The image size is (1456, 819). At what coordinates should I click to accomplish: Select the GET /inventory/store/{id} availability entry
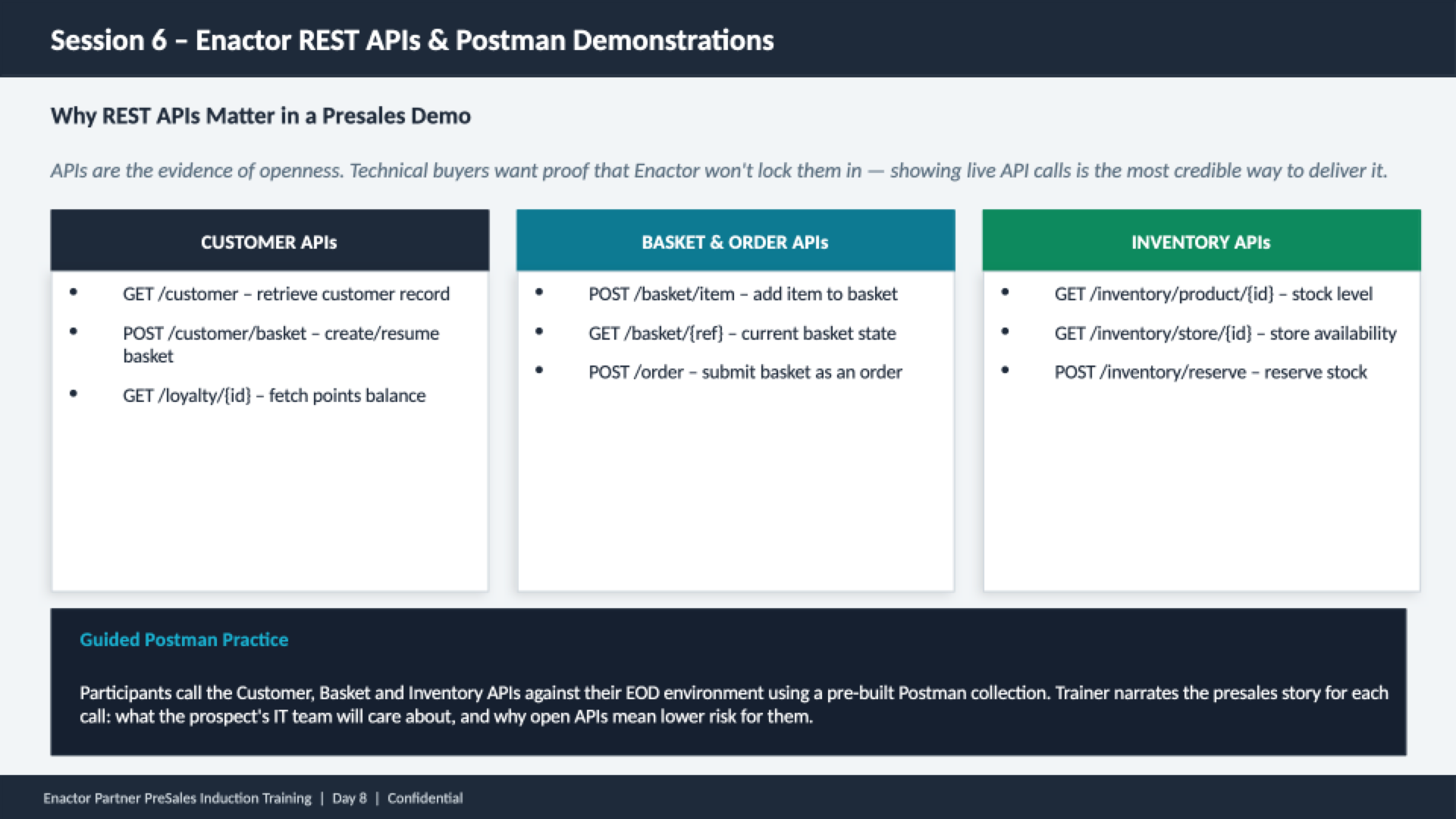pyautogui.click(x=1225, y=333)
